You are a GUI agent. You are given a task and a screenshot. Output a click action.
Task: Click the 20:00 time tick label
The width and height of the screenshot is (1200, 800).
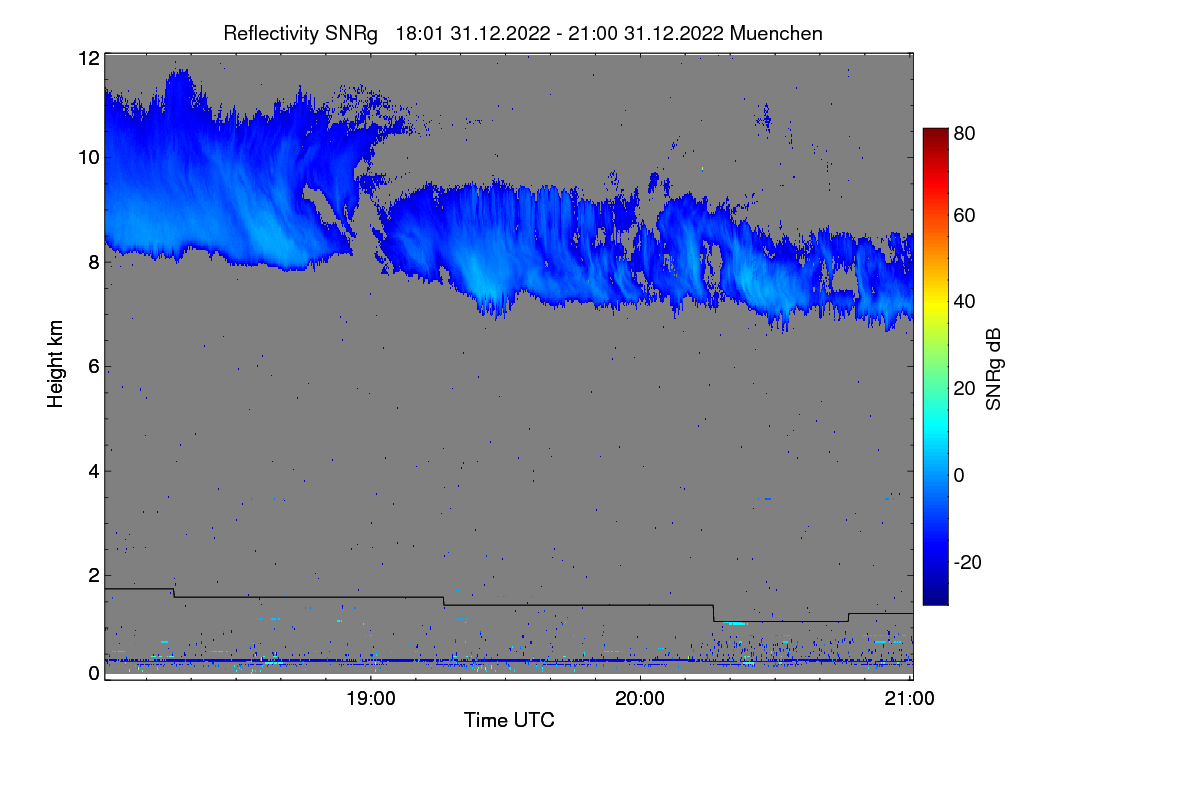[x=640, y=700]
